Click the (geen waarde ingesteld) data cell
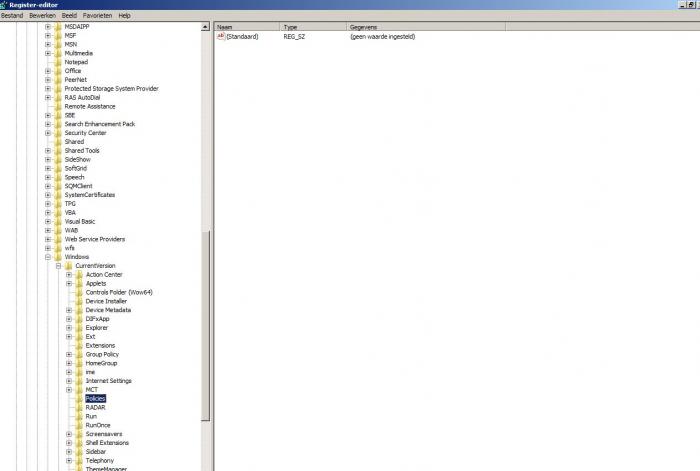 coord(383,37)
